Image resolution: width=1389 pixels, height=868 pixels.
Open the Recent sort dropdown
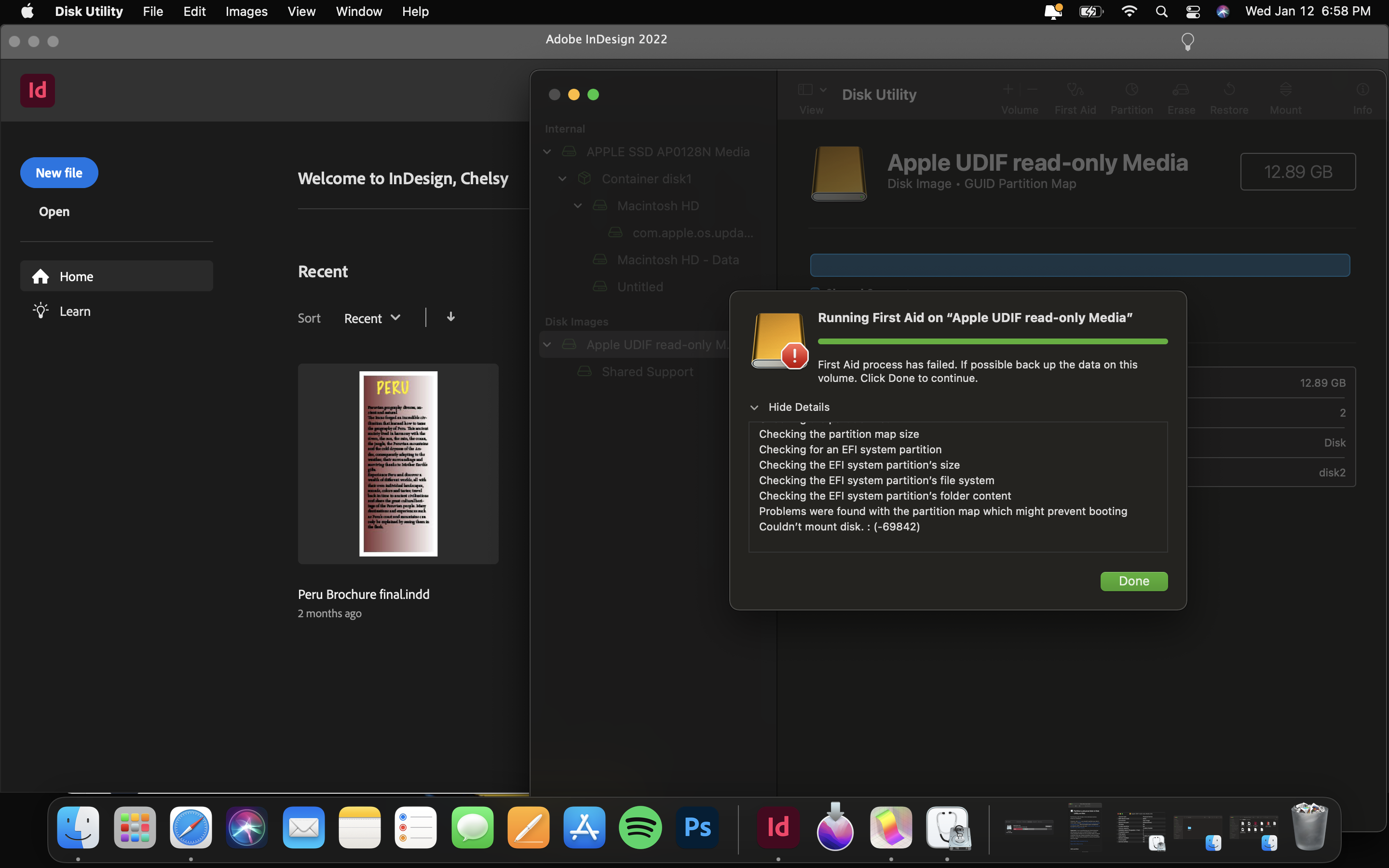tap(371, 318)
